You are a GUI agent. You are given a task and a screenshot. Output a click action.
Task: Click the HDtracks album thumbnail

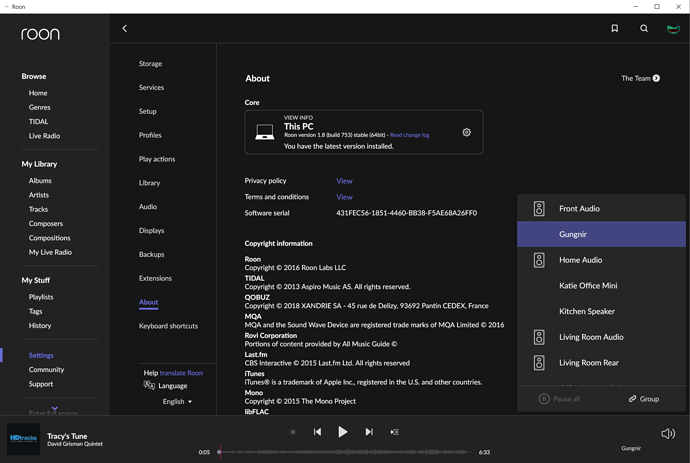(x=23, y=439)
